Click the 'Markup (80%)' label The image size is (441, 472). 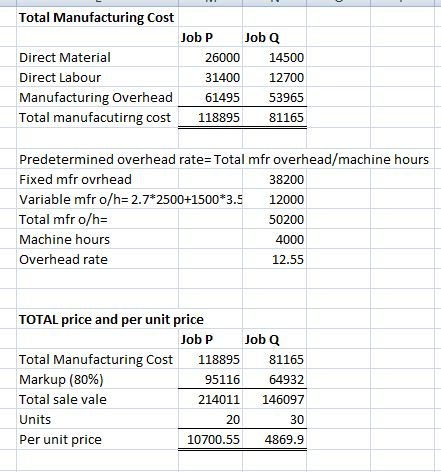pos(61,380)
